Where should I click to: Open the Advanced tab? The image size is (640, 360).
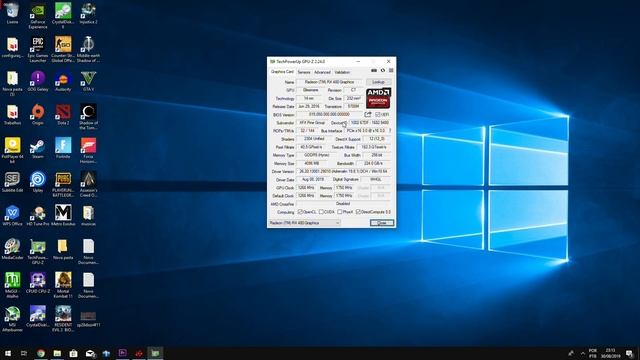[322, 72]
